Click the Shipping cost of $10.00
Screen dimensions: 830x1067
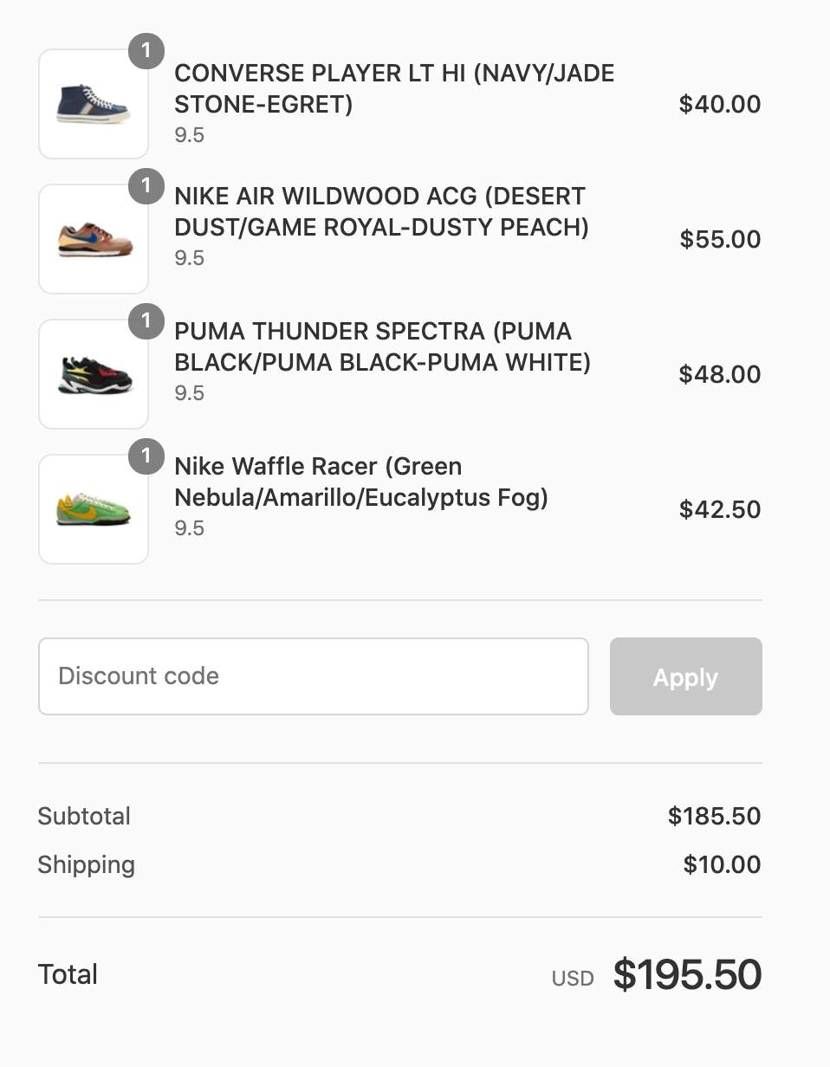[x=721, y=864]
